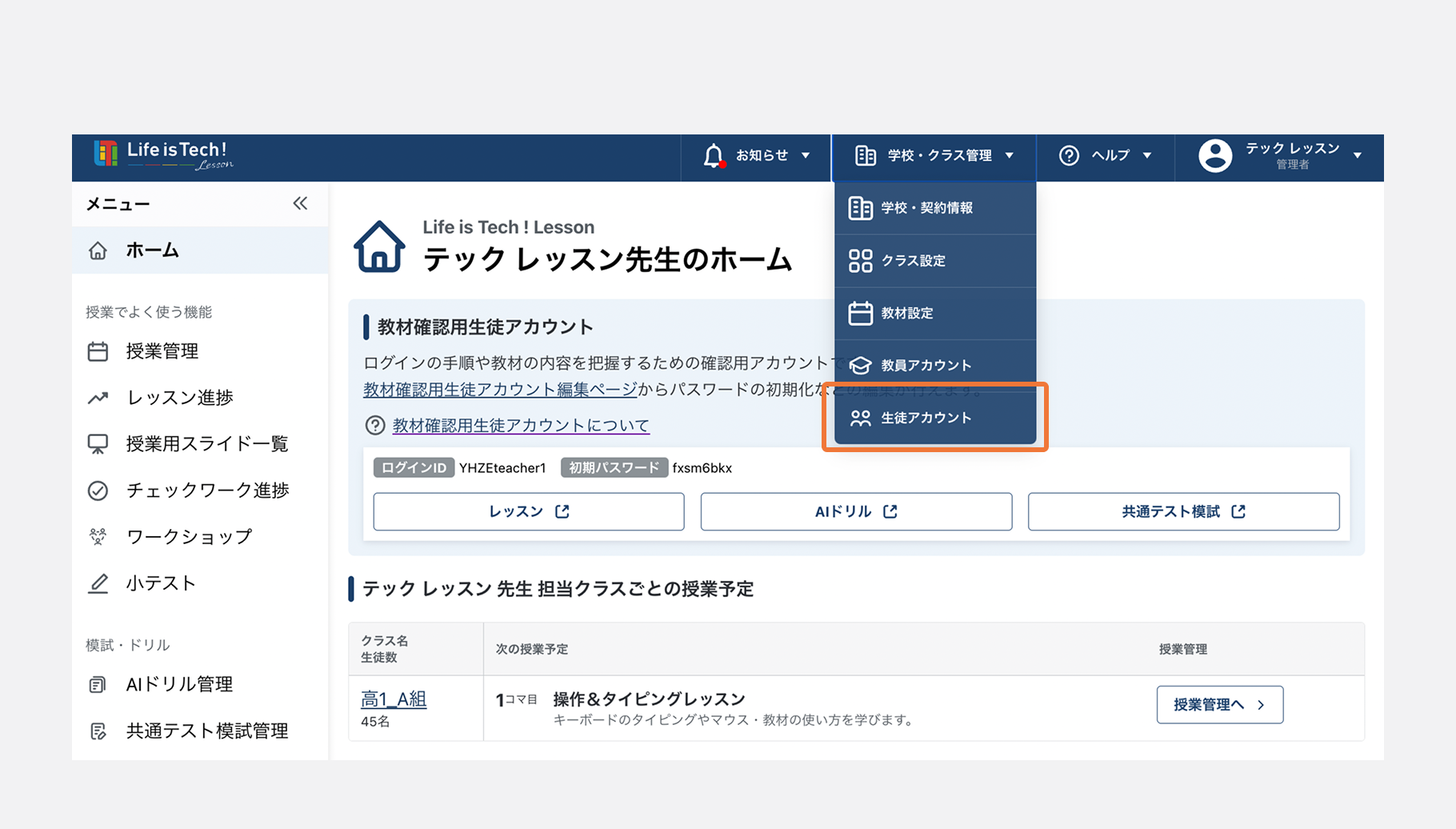Click the チェックワーク進捗 checkmark icon
1456x829 pixels.
(98, 491)
